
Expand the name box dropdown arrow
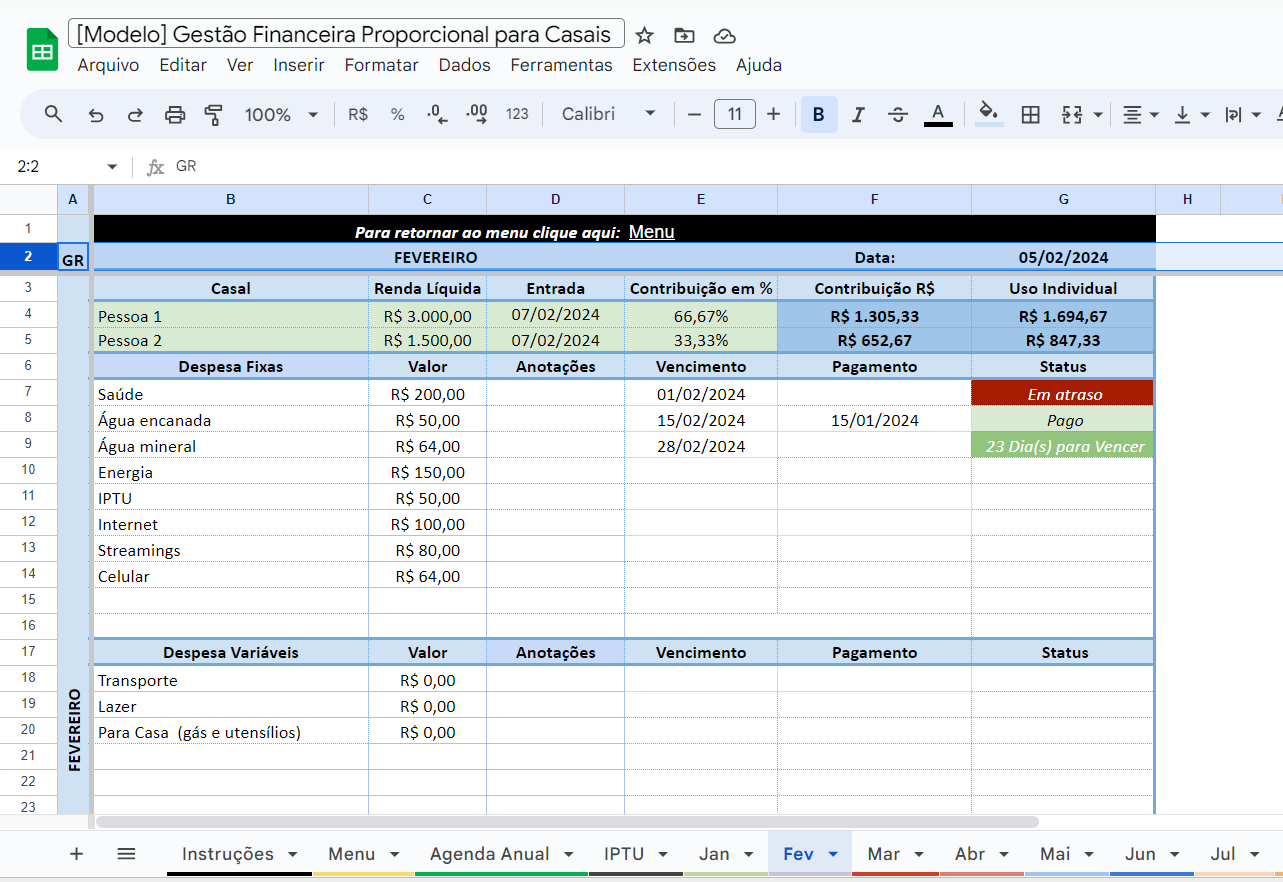112,167
